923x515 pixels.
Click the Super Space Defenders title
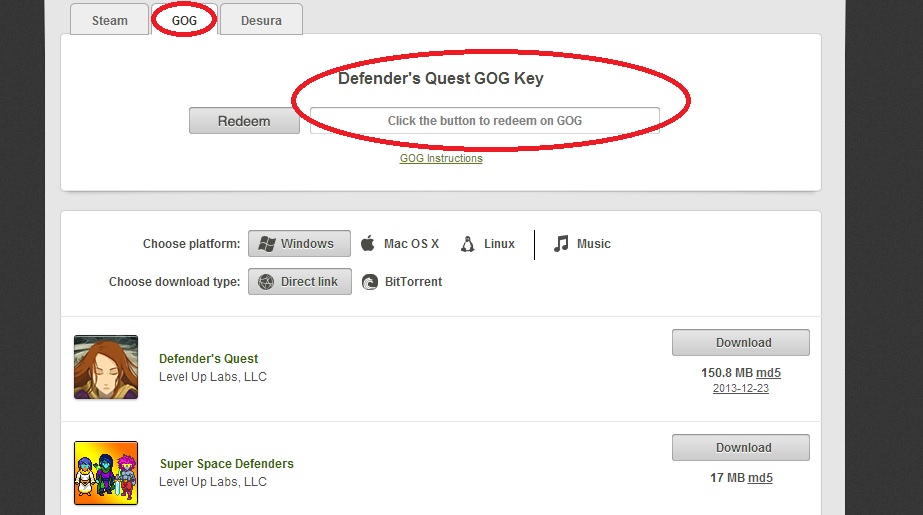[227, 464]
